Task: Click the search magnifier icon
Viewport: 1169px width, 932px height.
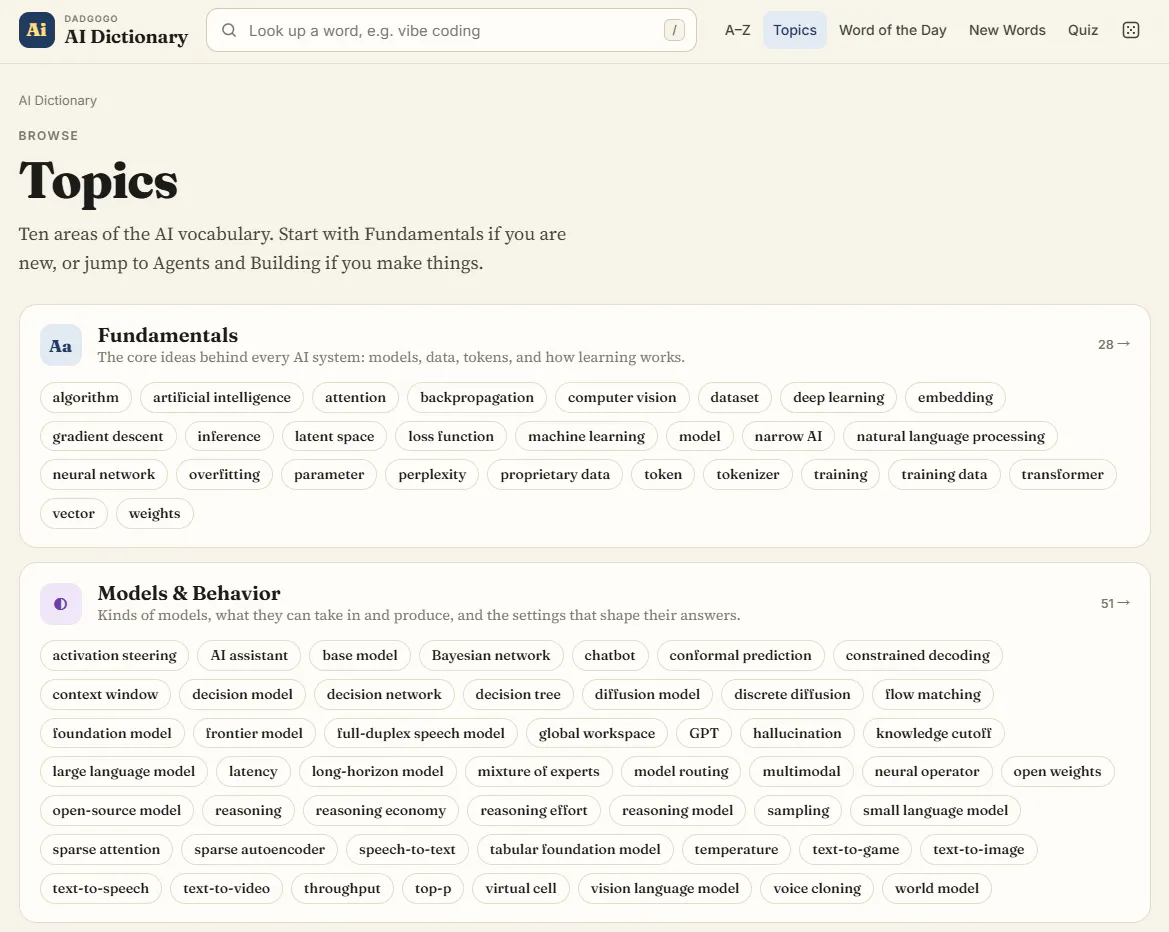Action: click(x=229, y=31)
